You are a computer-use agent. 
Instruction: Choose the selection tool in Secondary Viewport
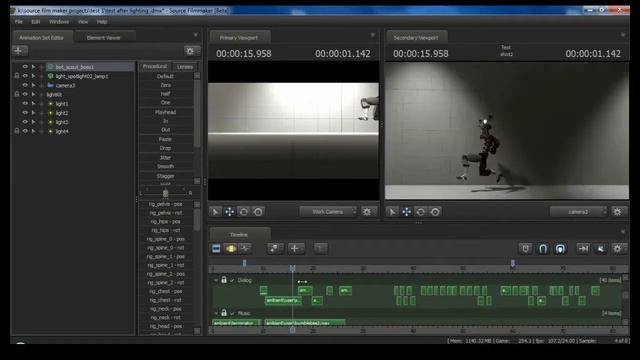click(x=392, y=212)
